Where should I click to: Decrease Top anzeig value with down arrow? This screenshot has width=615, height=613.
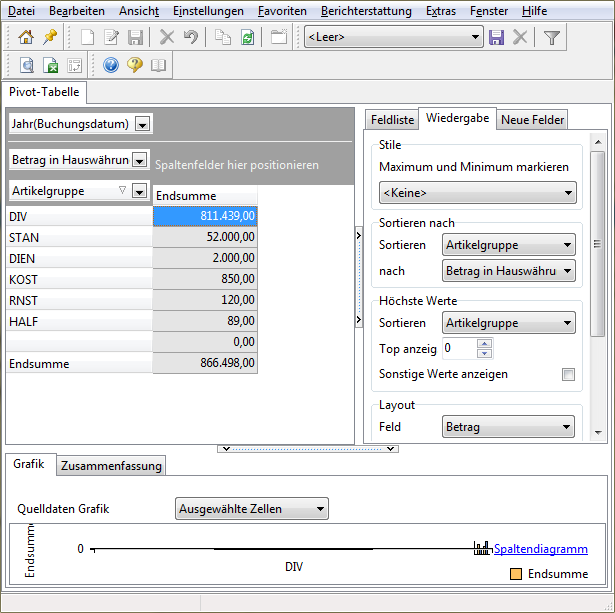click(x=484, y=353)
